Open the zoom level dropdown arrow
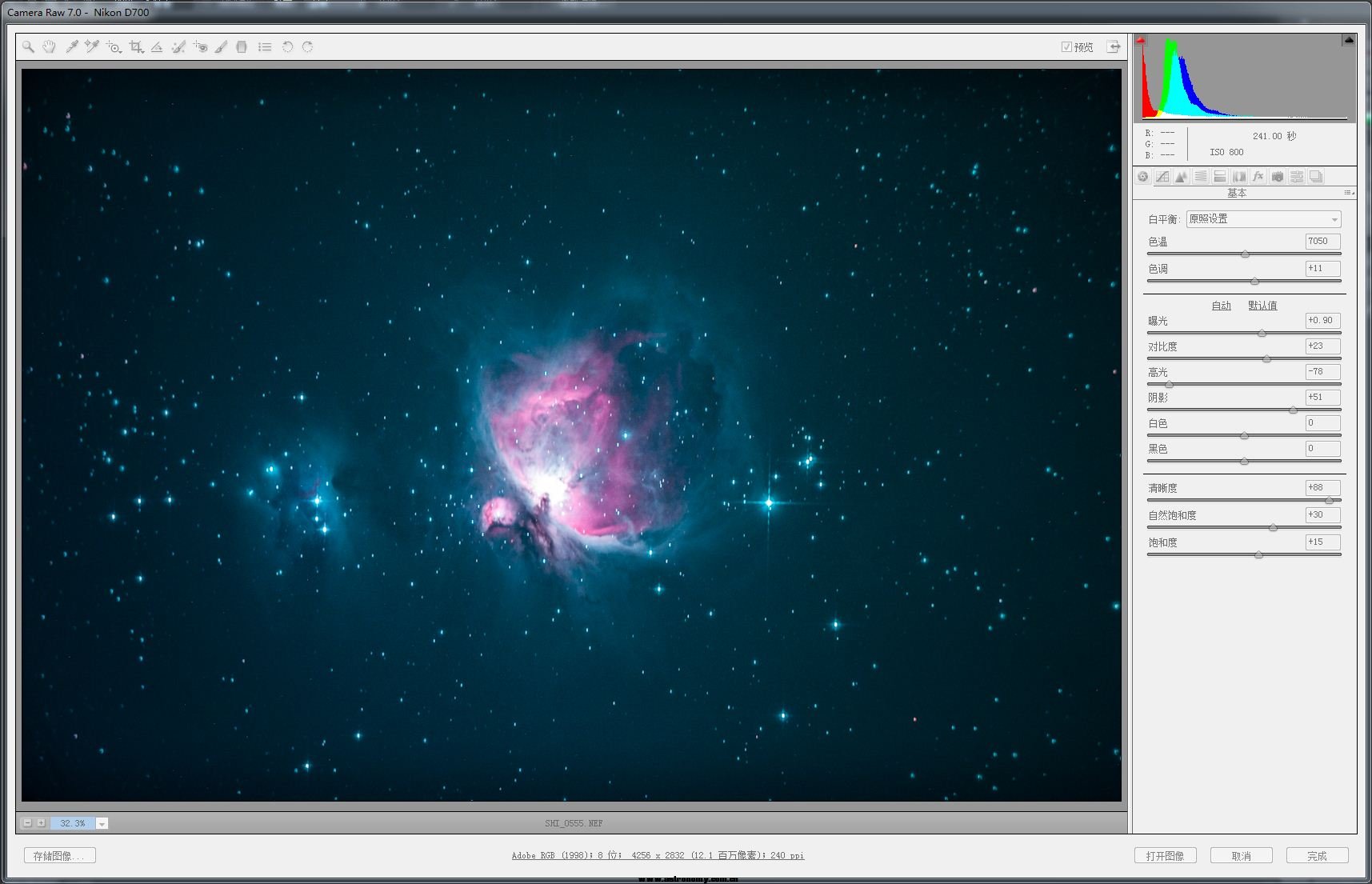Image resolution: width=1372 pixels, height=884 pixels. (102, 823)
